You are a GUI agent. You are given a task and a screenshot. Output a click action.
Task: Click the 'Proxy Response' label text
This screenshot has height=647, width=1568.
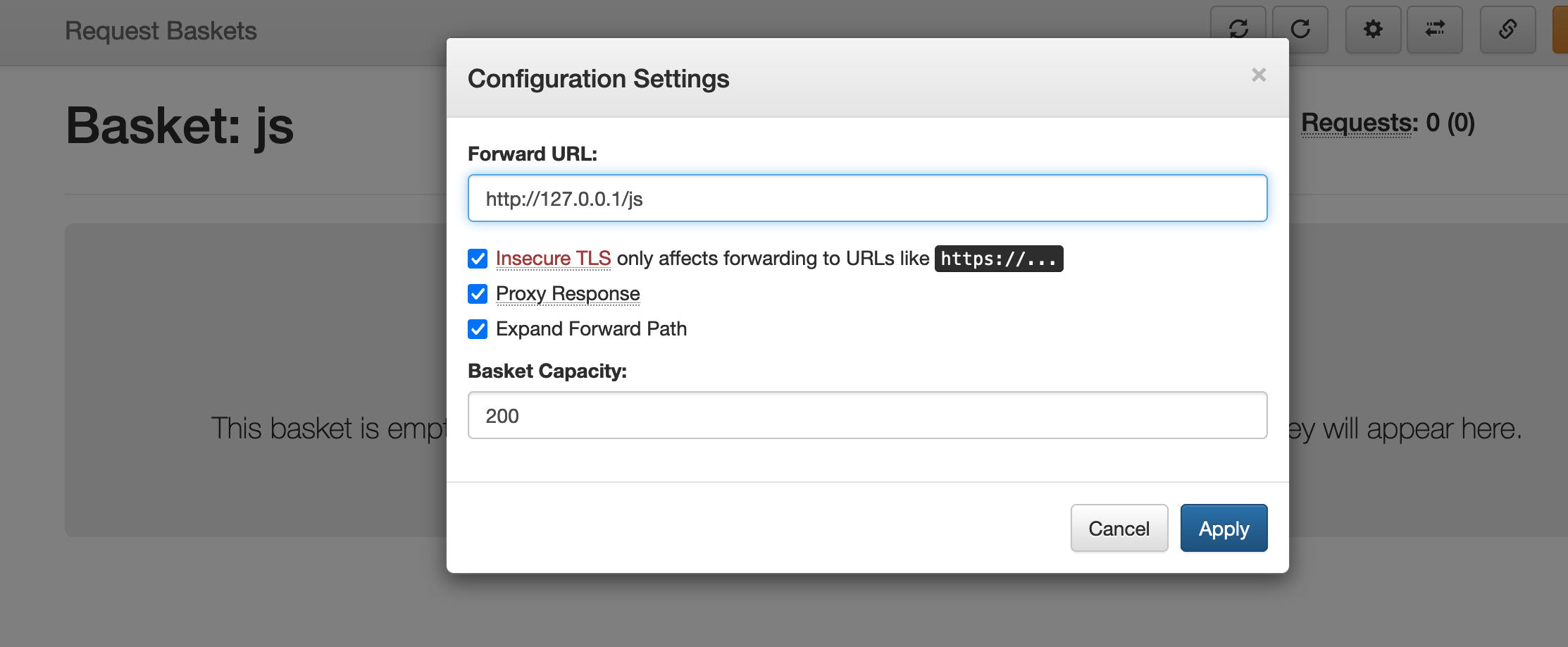[568, 294]
